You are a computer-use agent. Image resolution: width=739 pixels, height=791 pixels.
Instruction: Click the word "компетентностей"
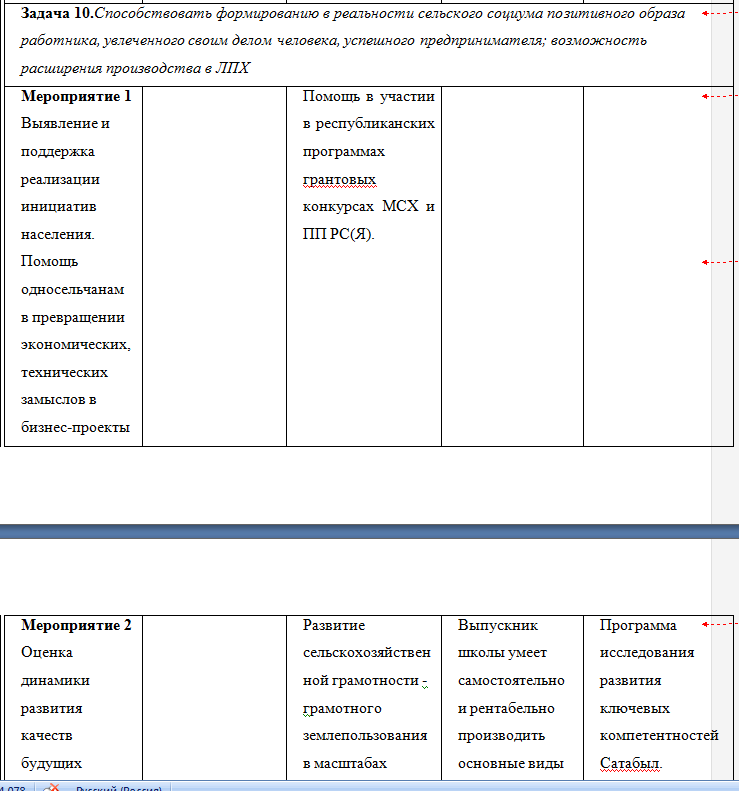[659, 736]
